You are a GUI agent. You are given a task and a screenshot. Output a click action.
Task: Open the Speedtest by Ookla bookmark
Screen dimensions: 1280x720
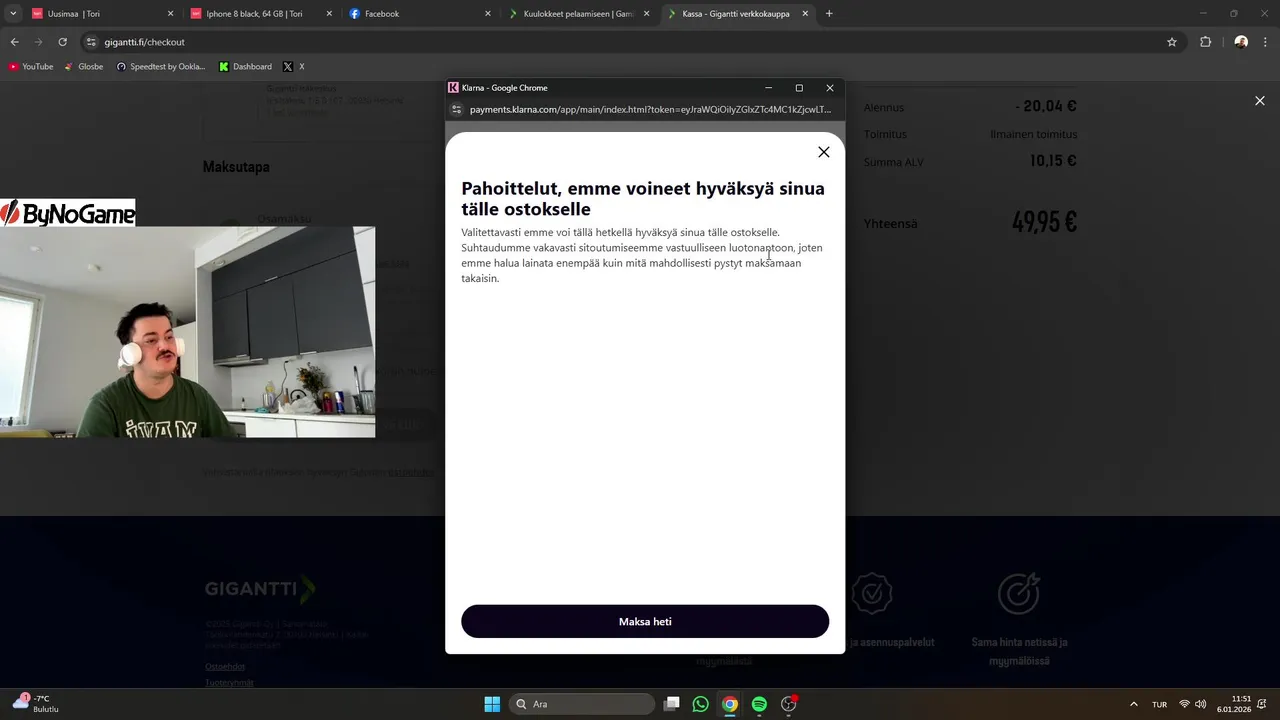tap(161, 67)
